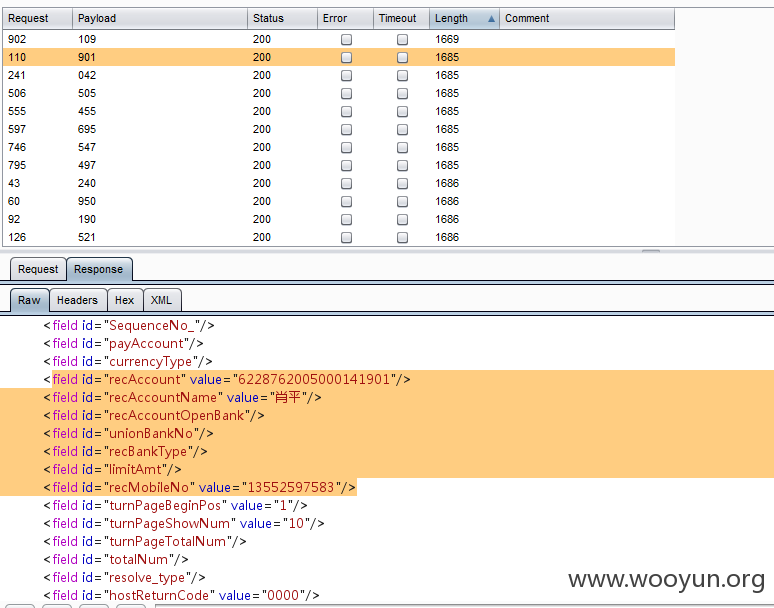The height and width of the screenshot is (608, 774).
Task: Click the currencyType field line
Action: [x=128, y=362]
